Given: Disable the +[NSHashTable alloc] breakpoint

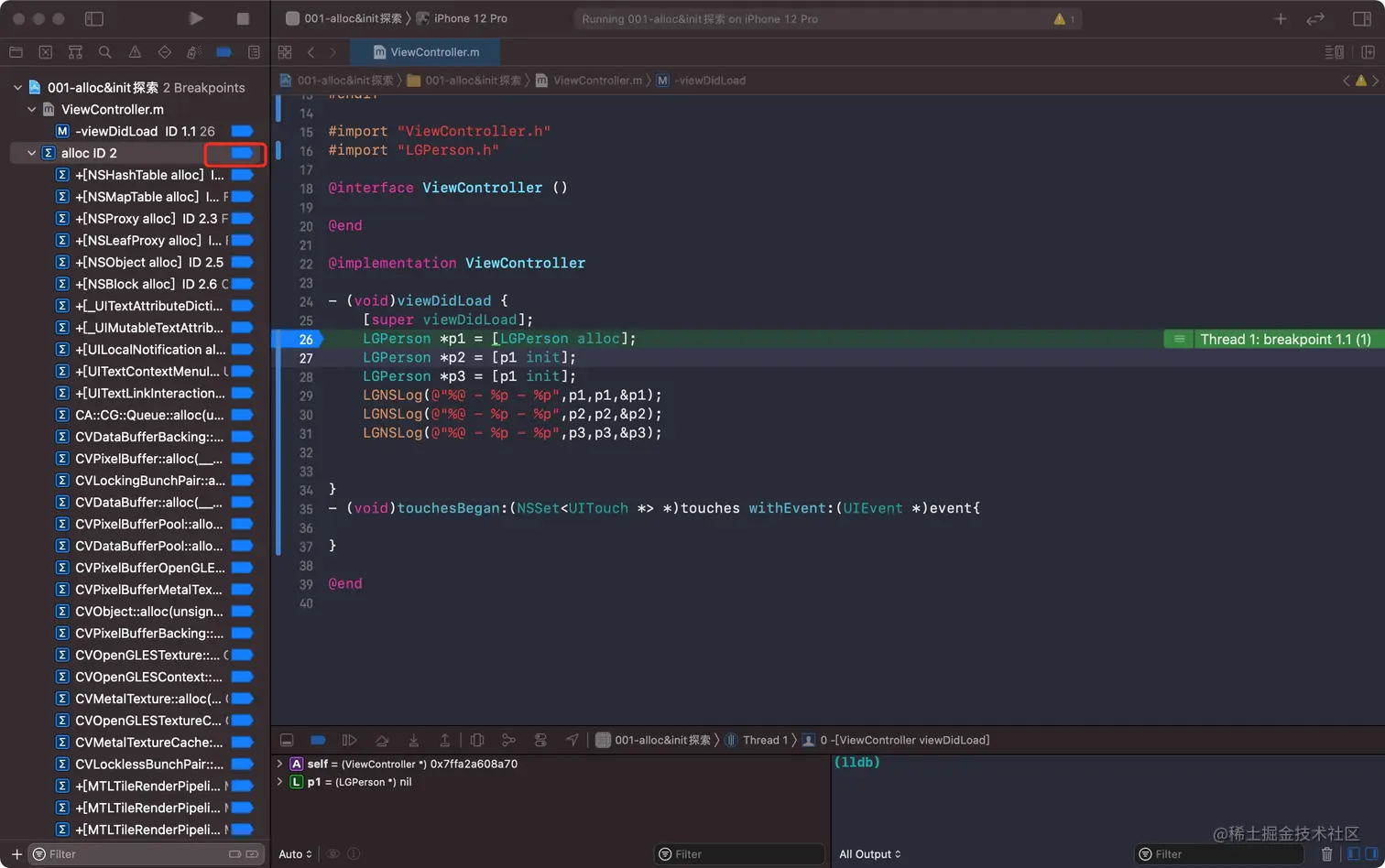Looking at the screenshot, I should tap(242, 175).
